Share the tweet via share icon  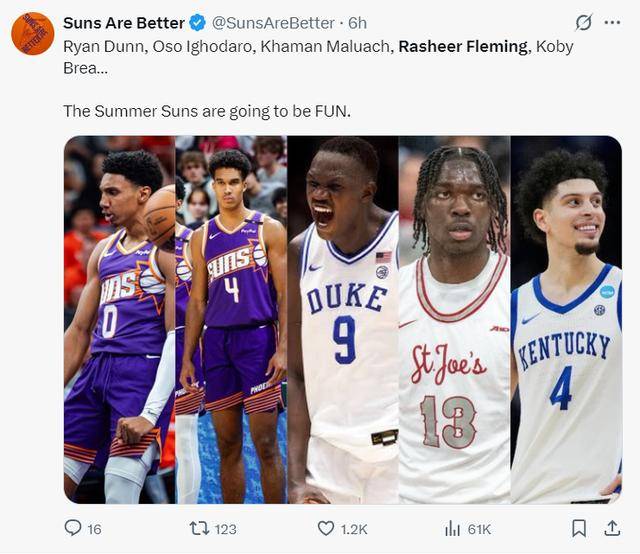click(610, 528)
